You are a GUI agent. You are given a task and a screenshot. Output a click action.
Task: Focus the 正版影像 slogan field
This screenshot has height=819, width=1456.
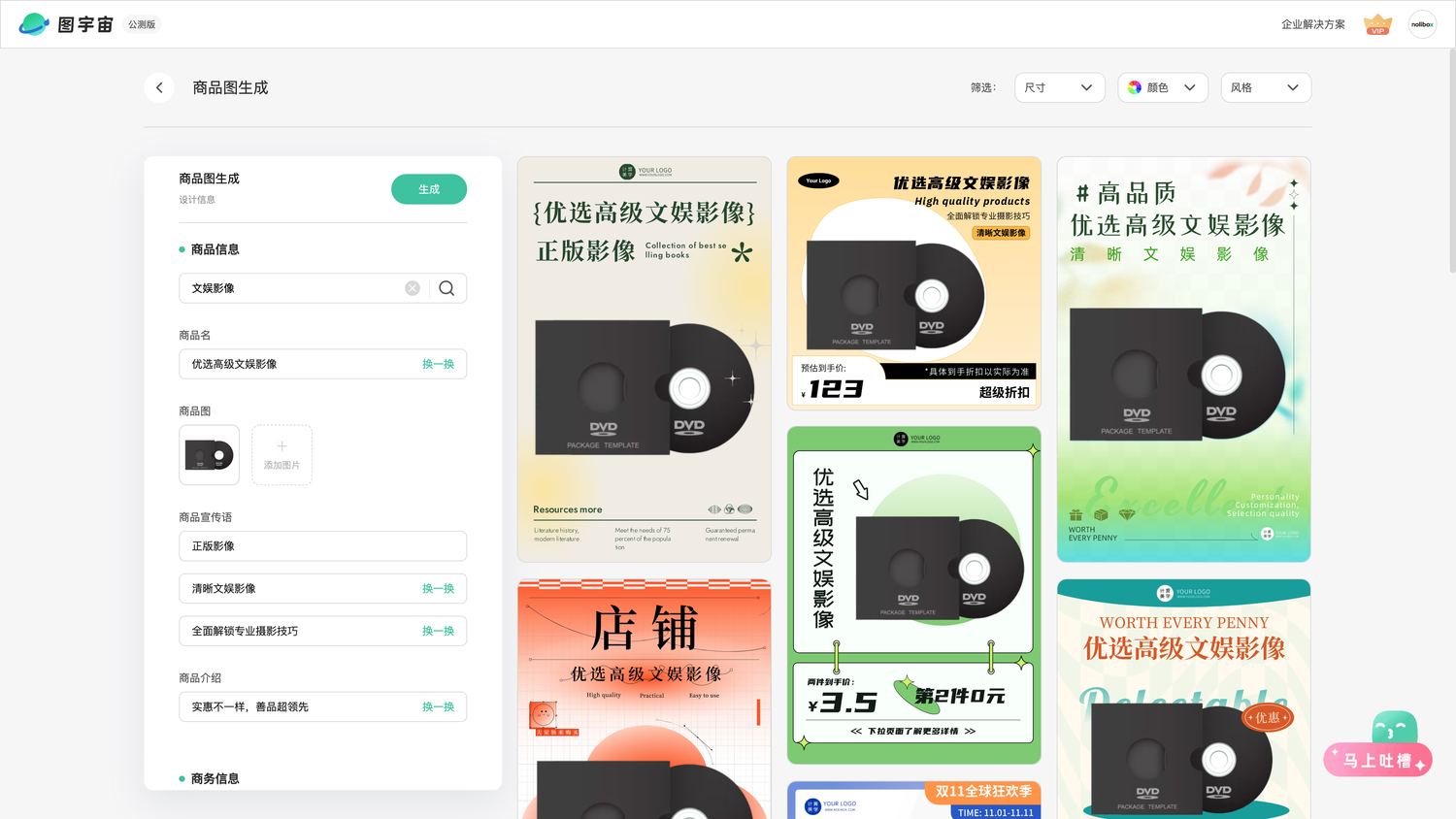click(x=322, y=546)
